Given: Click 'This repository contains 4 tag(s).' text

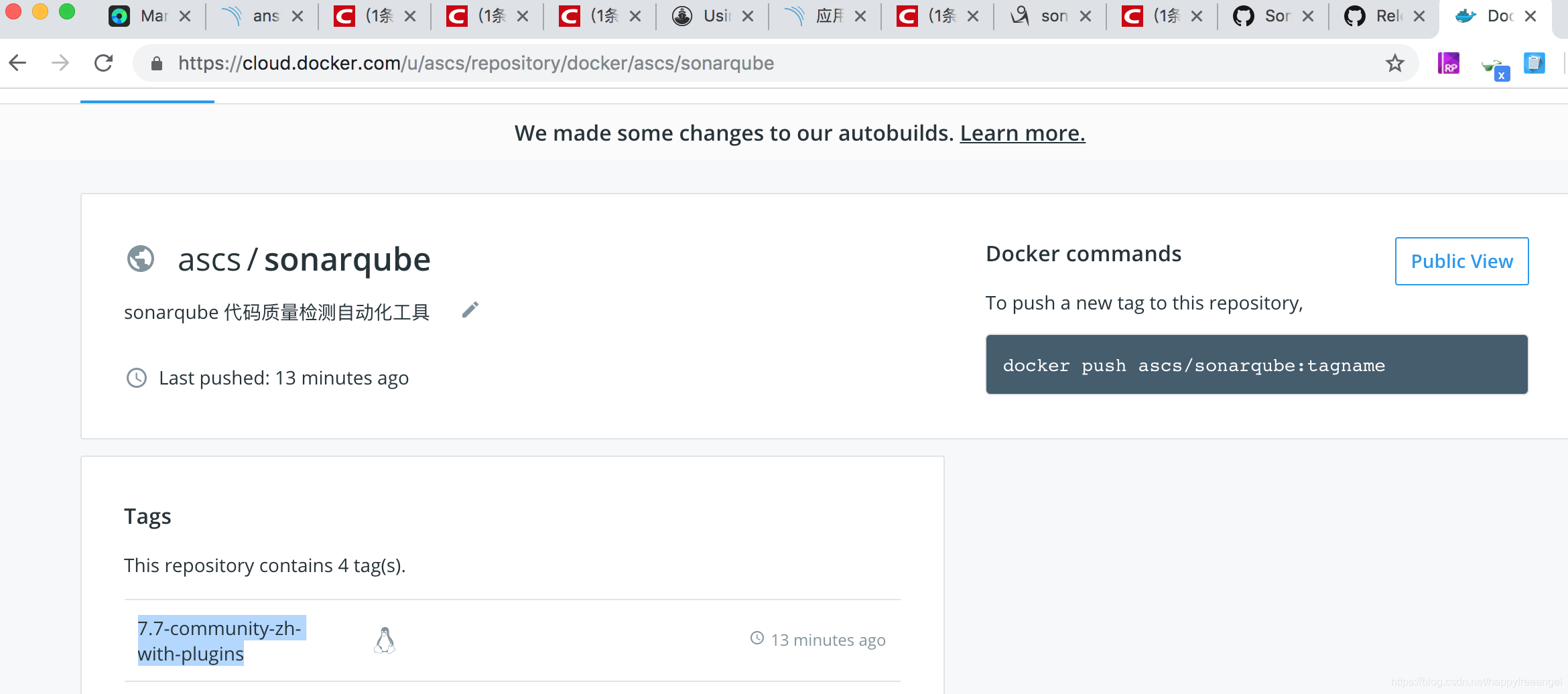Looking at the screenshot, I should click(265, 565).
